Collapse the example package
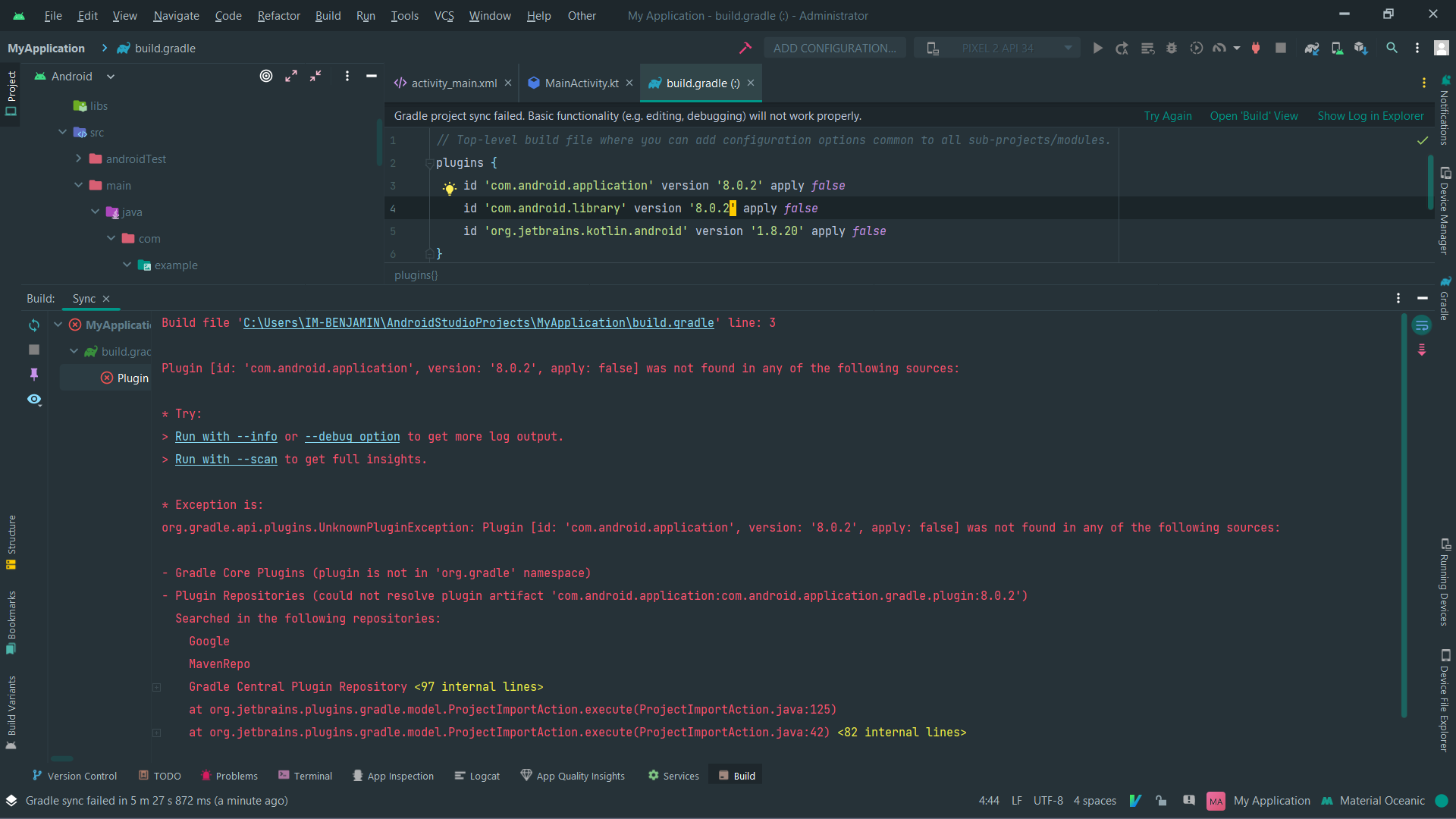 pos(127,265)
